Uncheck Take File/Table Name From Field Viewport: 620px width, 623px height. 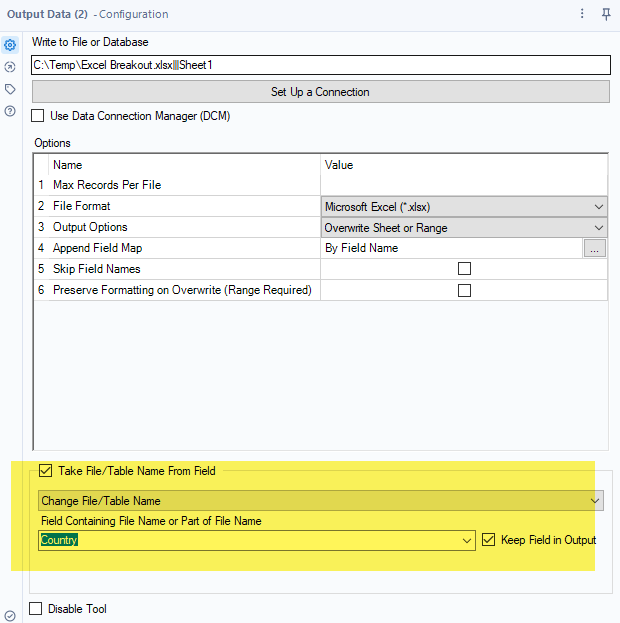pos(46,471)
